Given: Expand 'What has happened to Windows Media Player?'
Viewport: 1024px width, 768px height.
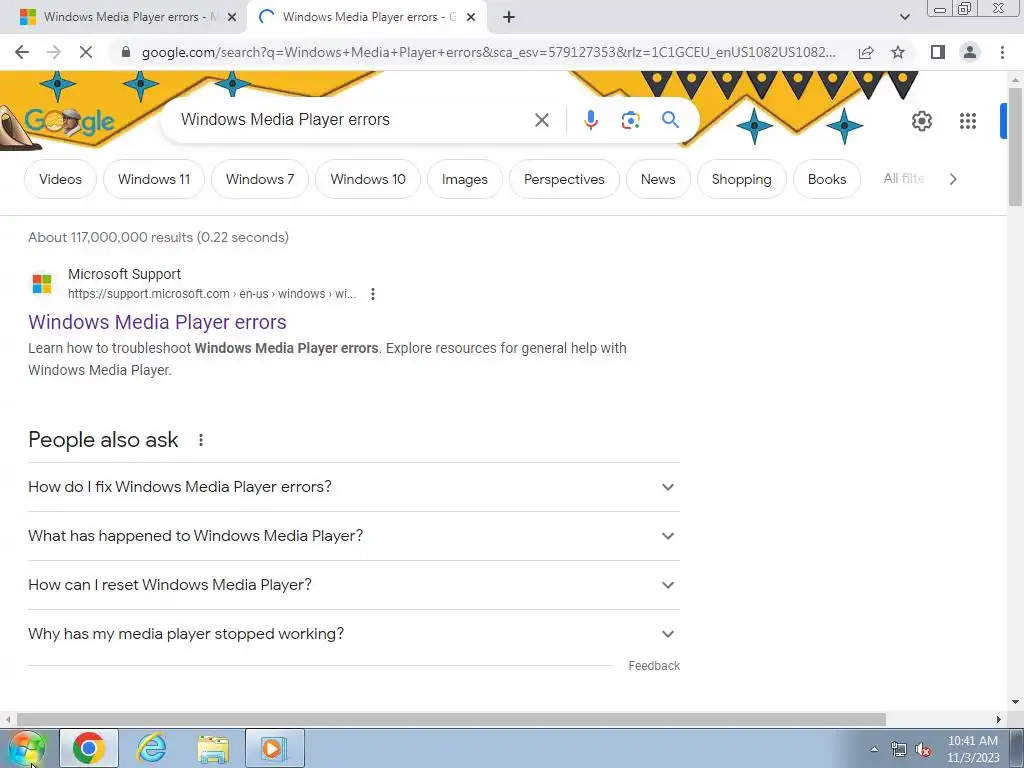Looking at the screenshot, I should (x=354, y=536).
